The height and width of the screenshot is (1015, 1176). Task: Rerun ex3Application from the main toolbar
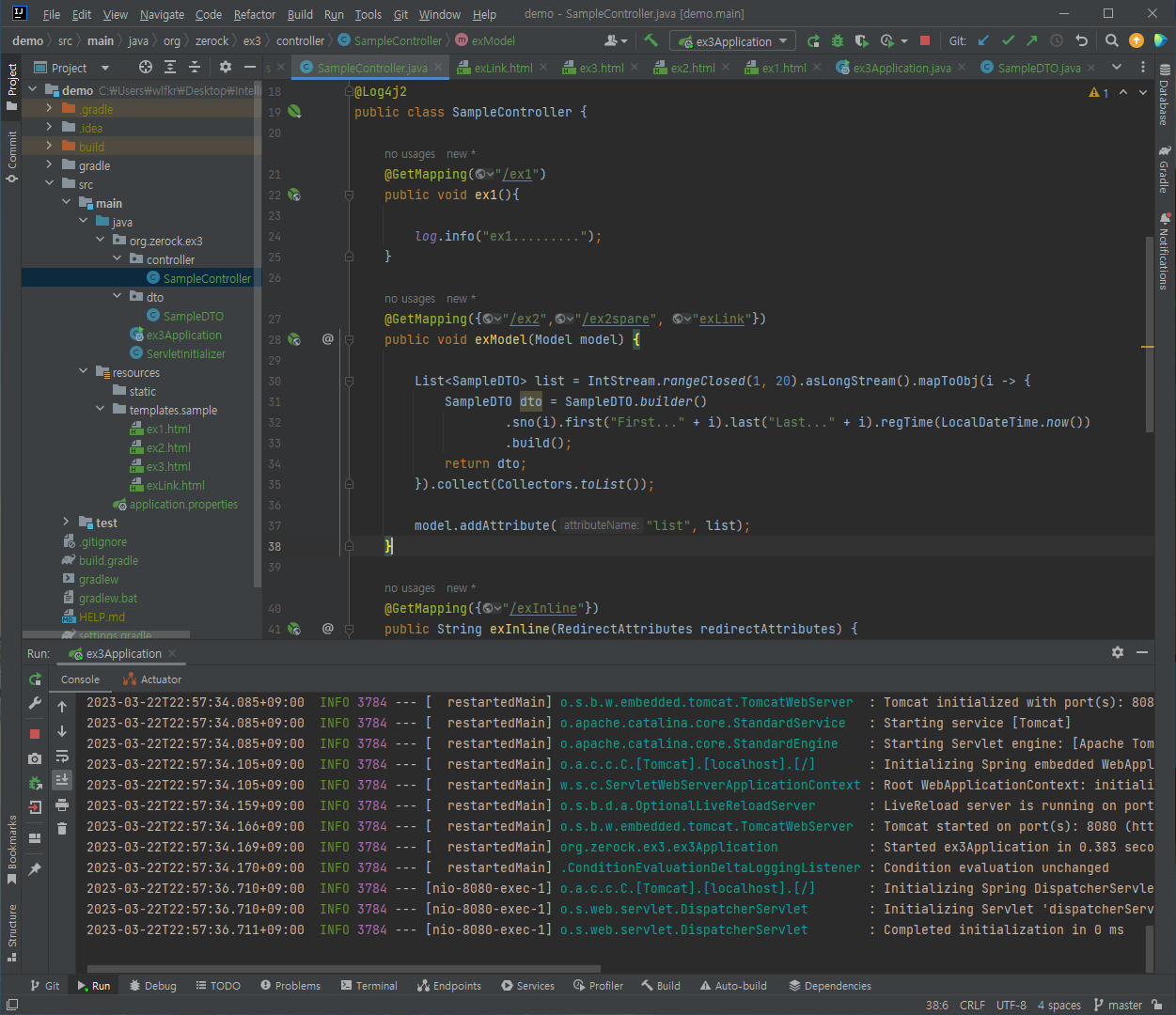(813, 40)
